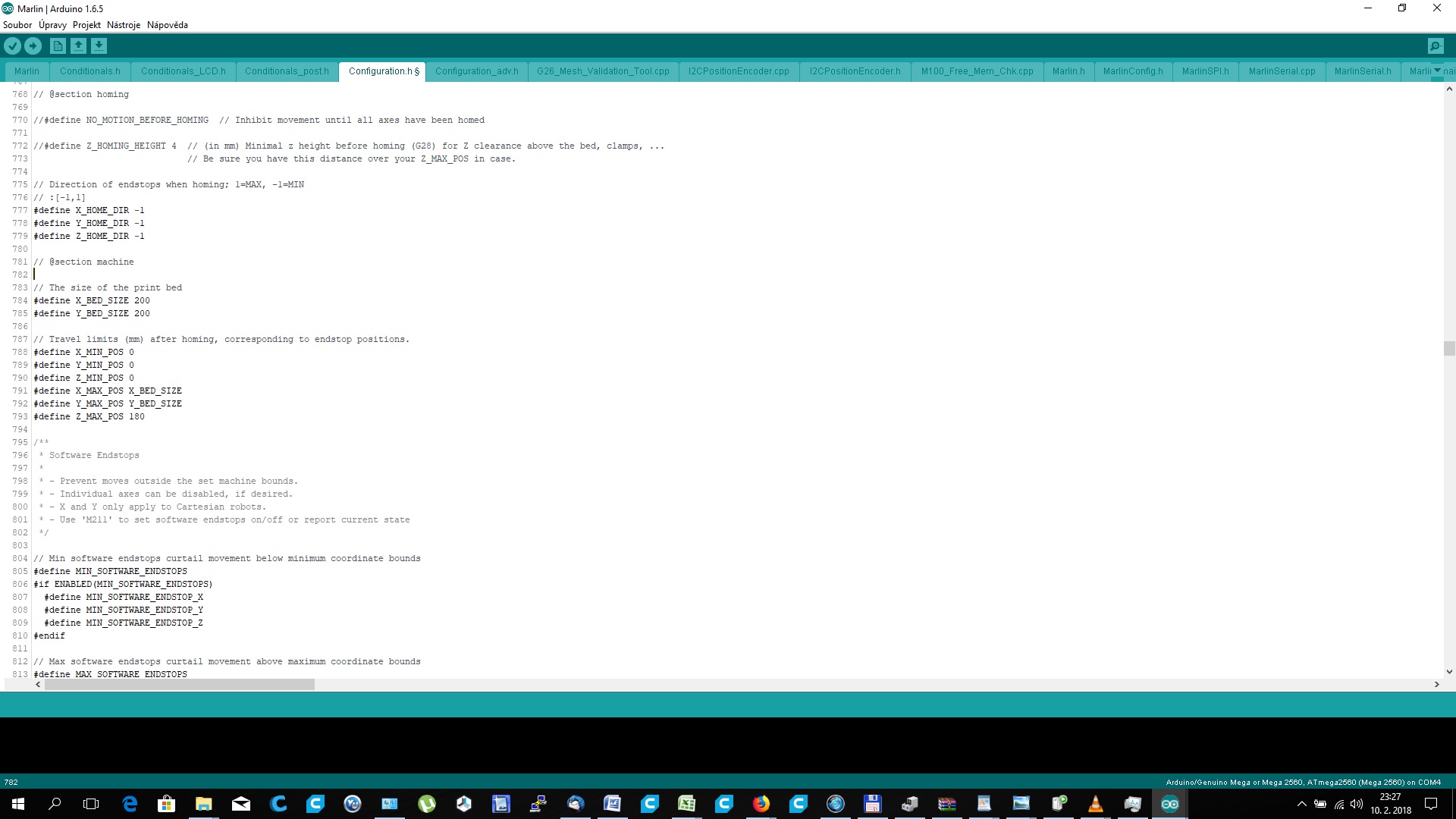
Task: Click the Windows Start button
Action: (18, 804)
